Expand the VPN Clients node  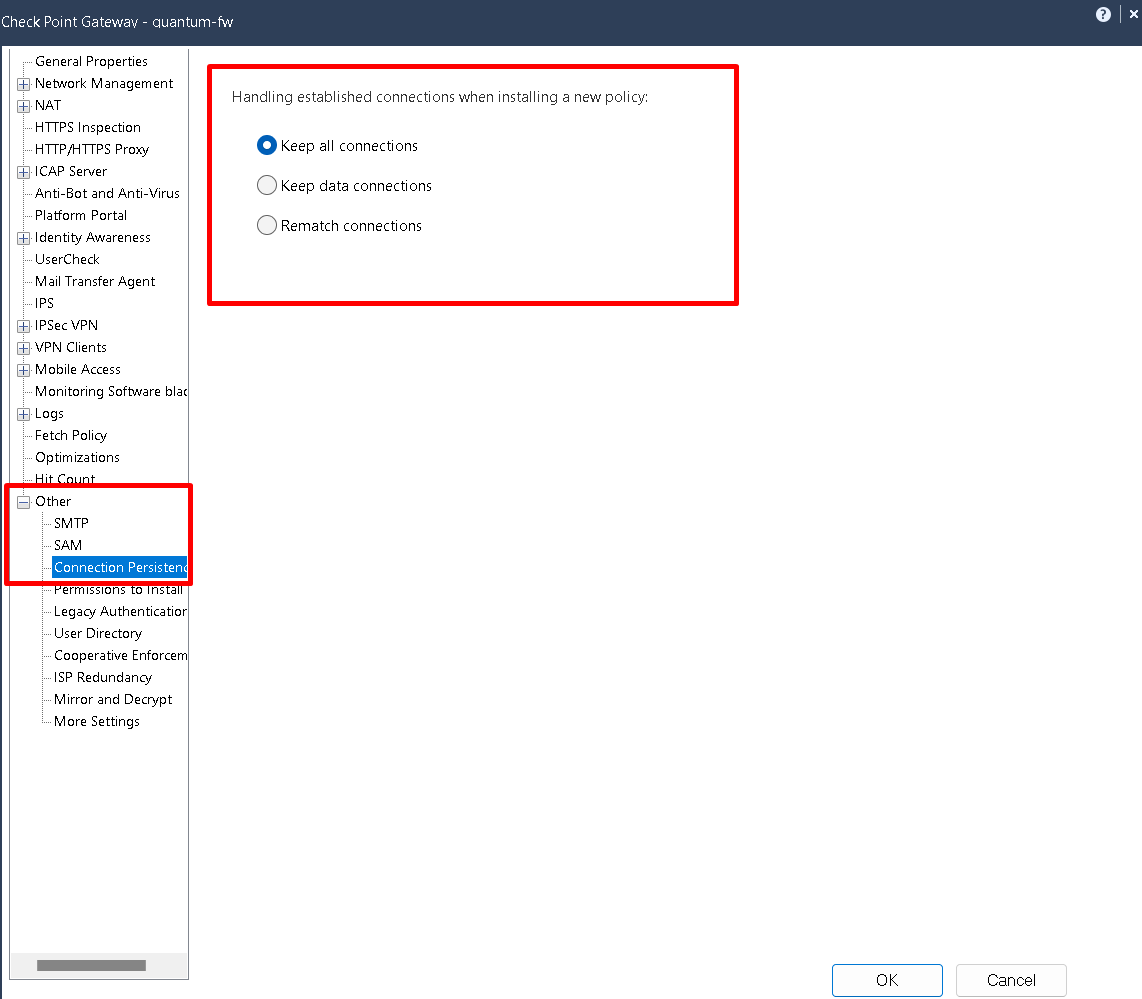pyautogui.click(x=23, y=348)
